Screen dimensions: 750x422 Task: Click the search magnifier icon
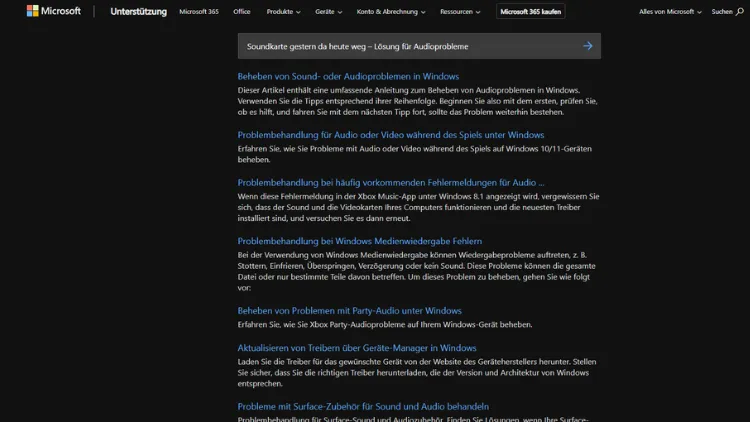(x=739, y=12)
